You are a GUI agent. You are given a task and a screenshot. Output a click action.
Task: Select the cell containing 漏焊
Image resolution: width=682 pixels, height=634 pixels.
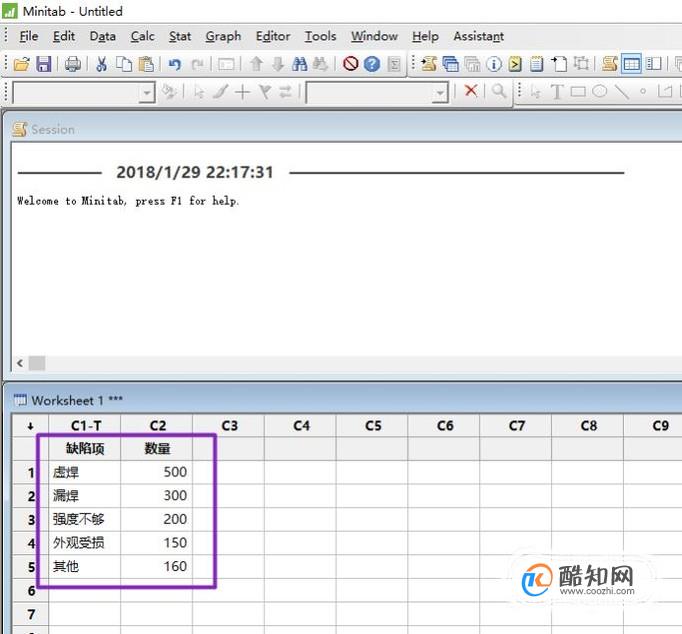pyautogui.click(x=85, y=496)
